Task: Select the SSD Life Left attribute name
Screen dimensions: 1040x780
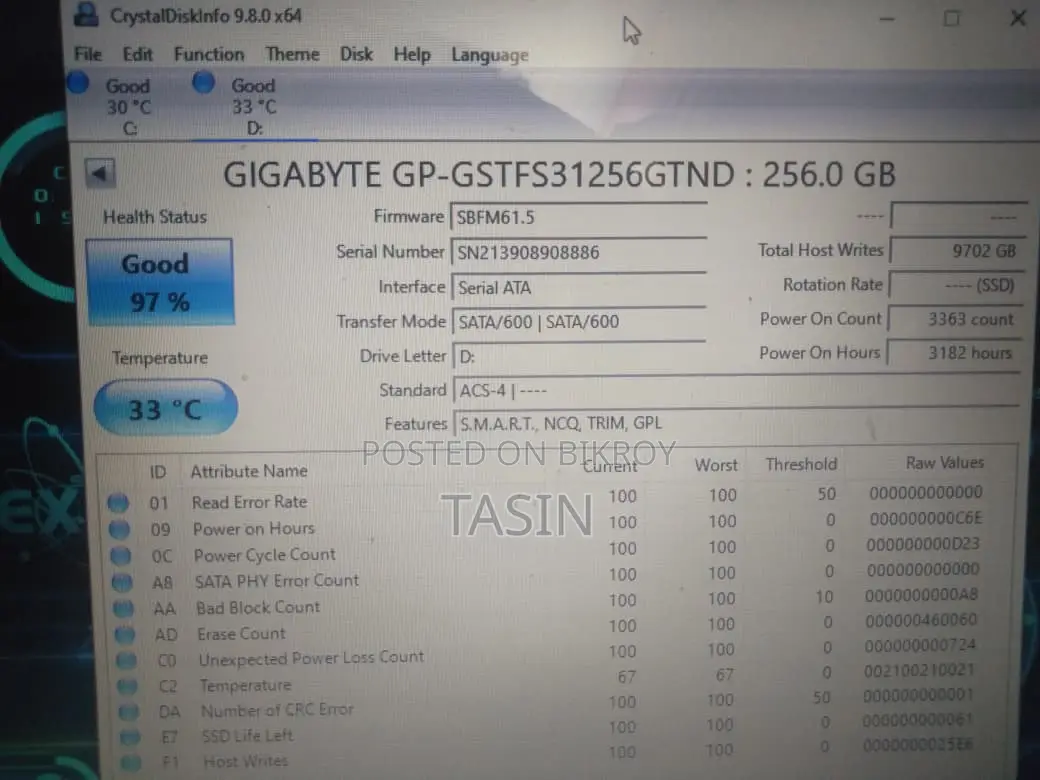Action: click(247, 736)
